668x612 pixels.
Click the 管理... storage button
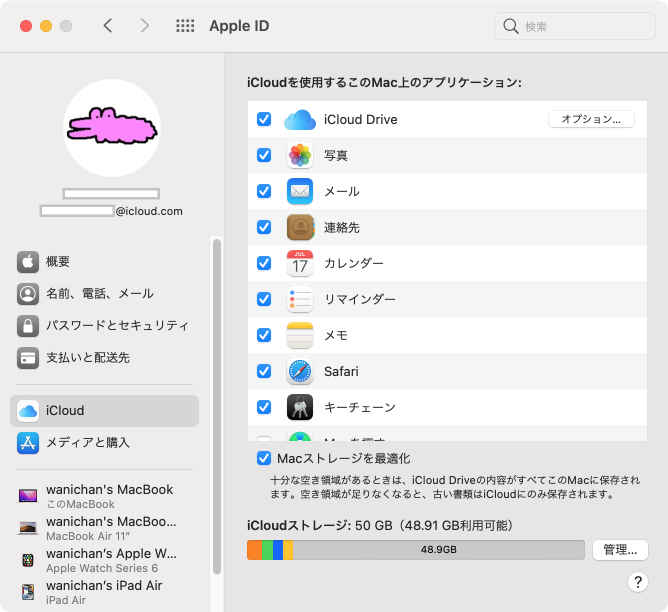point(620,550)
